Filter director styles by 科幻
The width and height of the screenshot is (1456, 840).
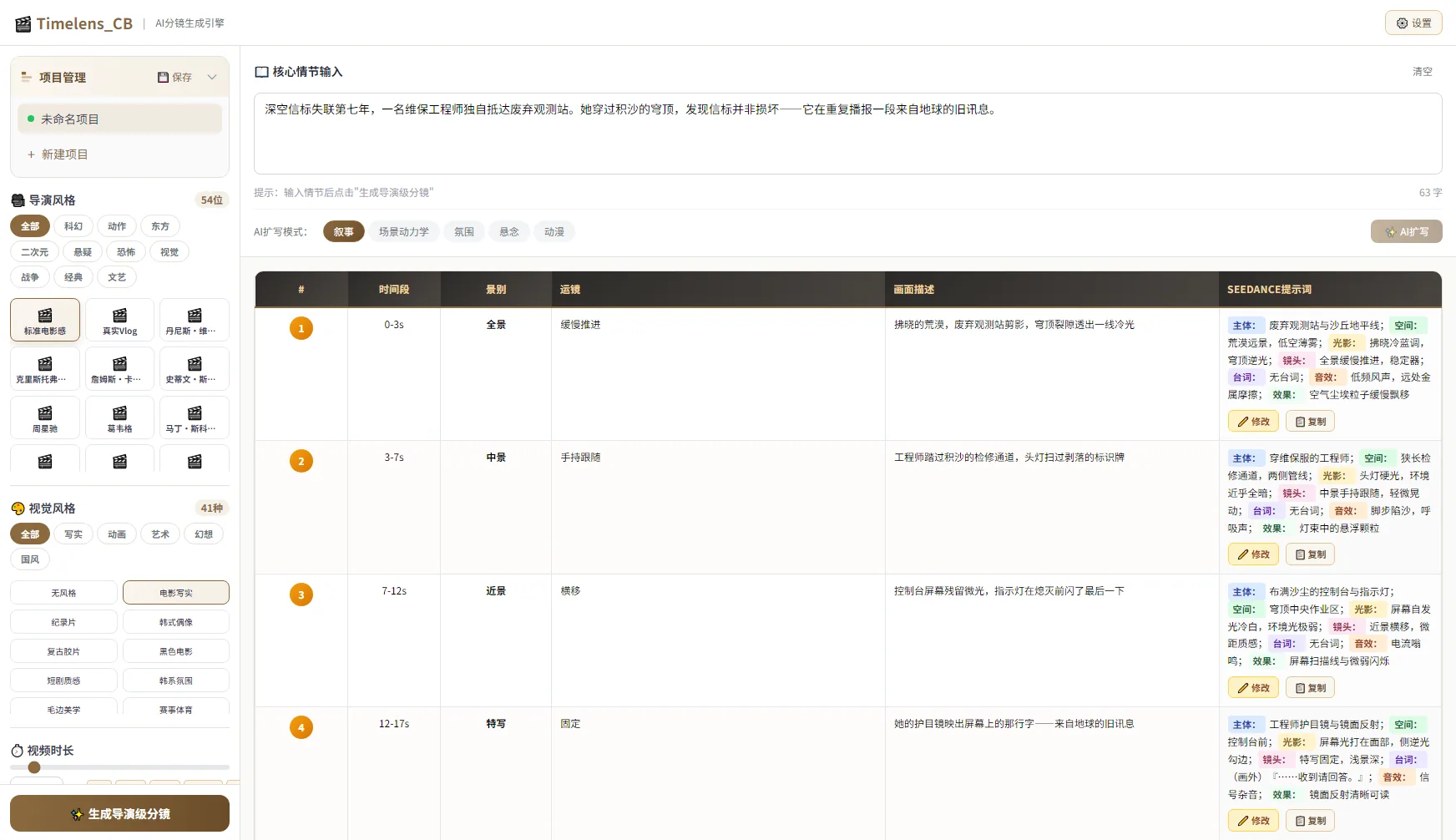tap(73, 226)
